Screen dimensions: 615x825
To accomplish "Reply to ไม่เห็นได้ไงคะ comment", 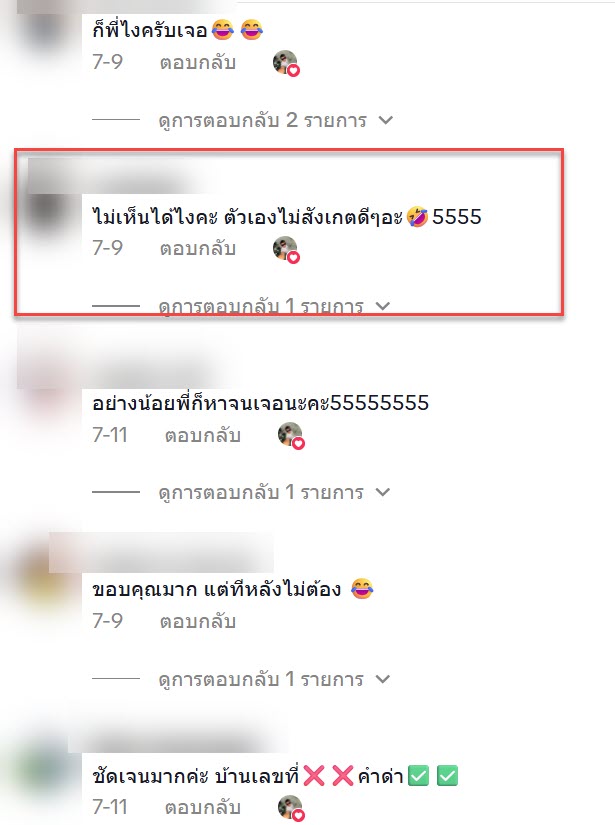I will point(198,249).
